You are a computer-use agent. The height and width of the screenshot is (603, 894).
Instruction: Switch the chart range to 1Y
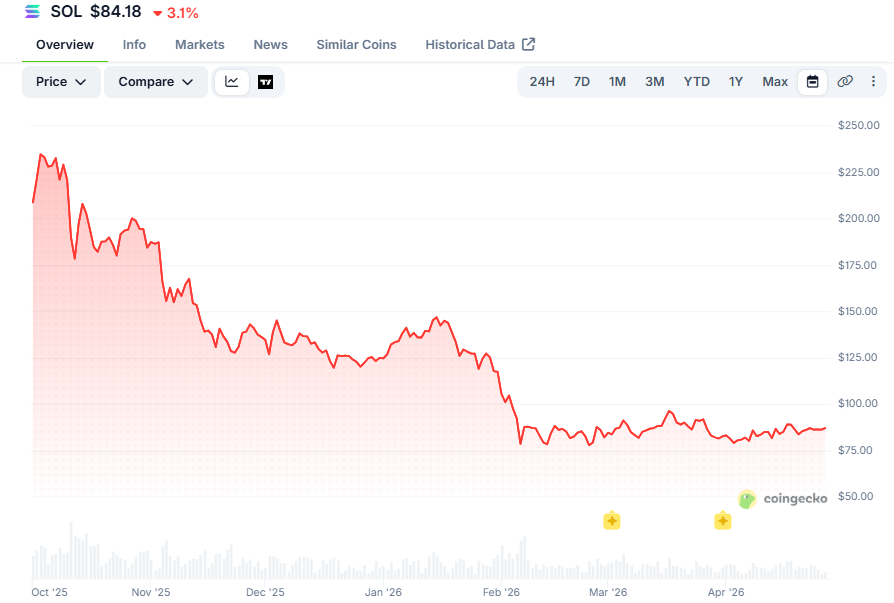tap(736, 82)
